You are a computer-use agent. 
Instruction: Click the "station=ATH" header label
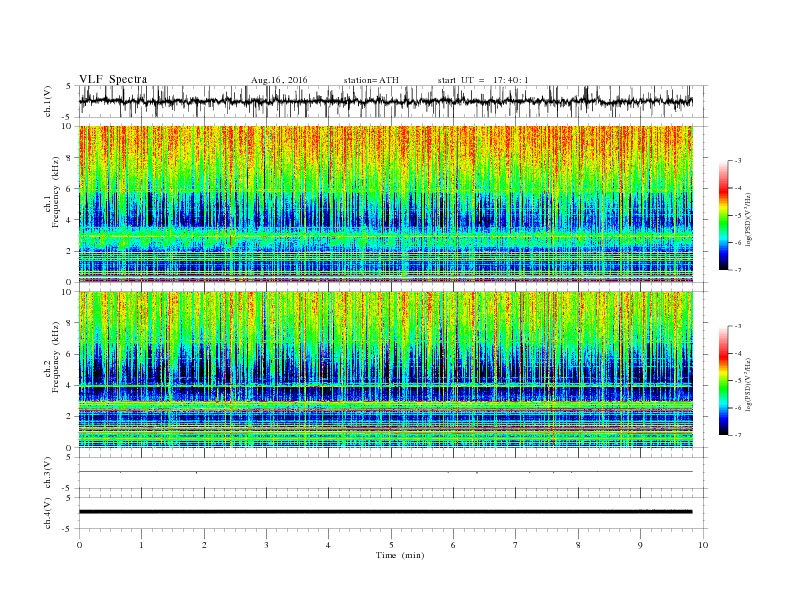click(371, 80)
